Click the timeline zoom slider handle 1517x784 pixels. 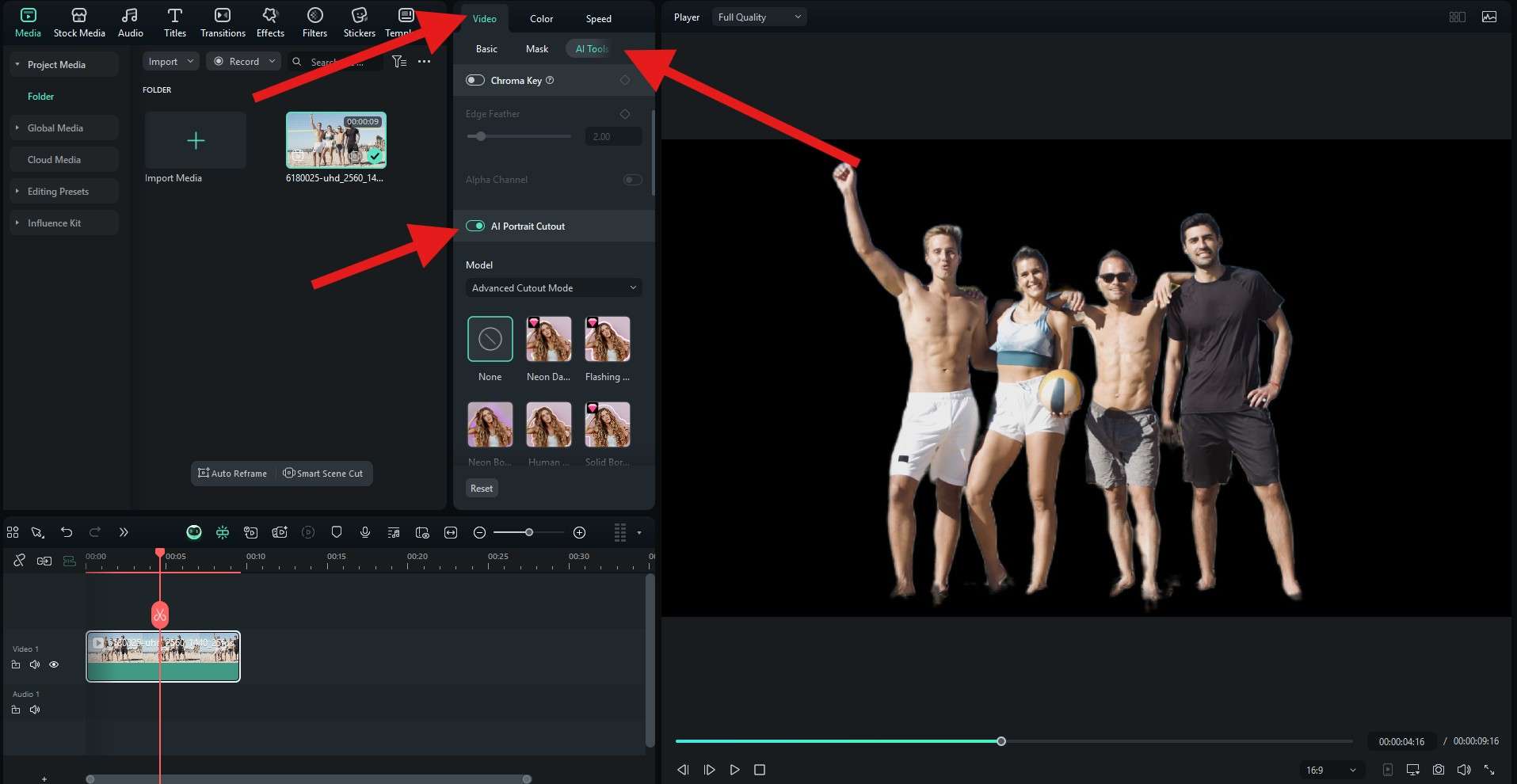click(x=529, y=532)
